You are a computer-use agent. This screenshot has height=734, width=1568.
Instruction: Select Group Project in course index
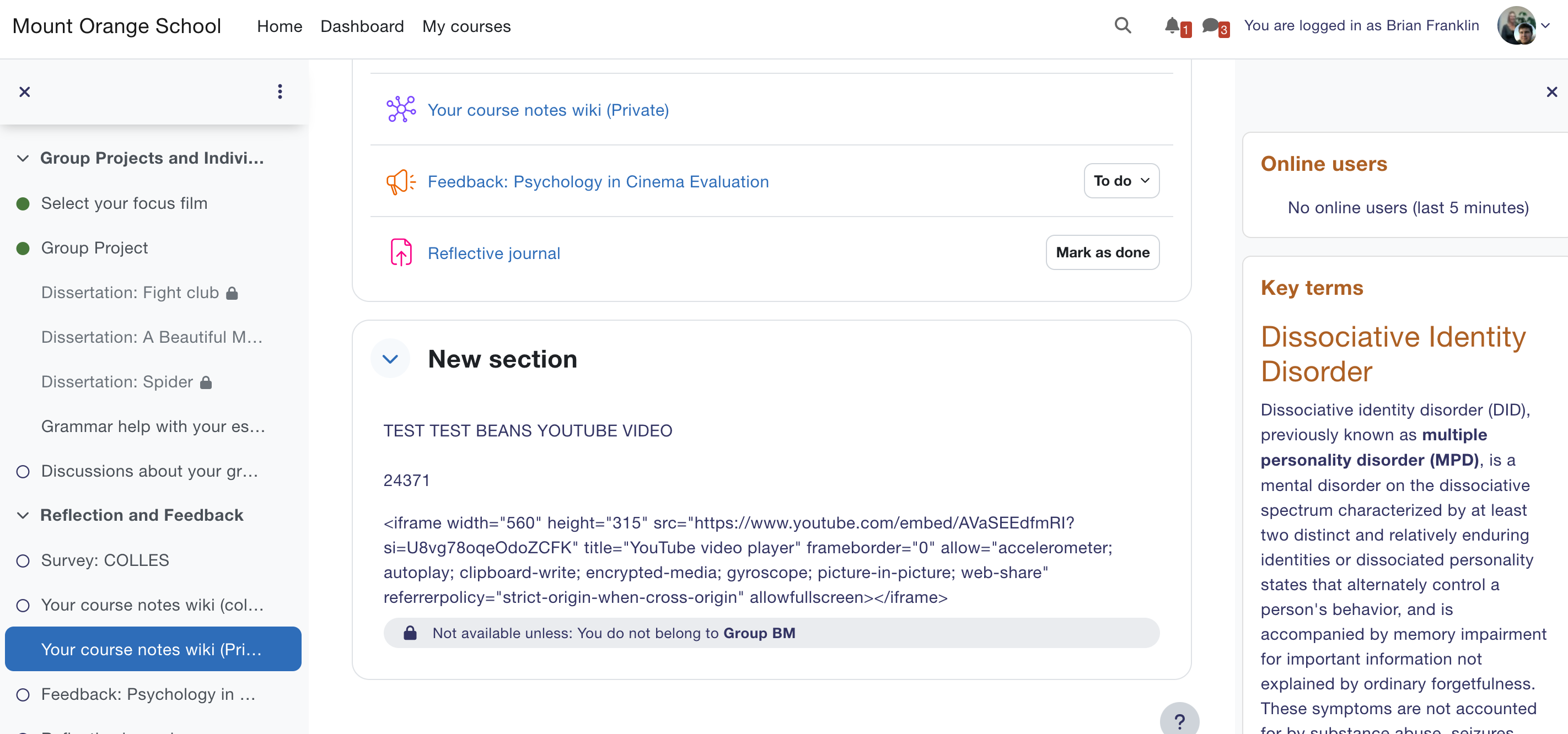click(x=94, y=248)
